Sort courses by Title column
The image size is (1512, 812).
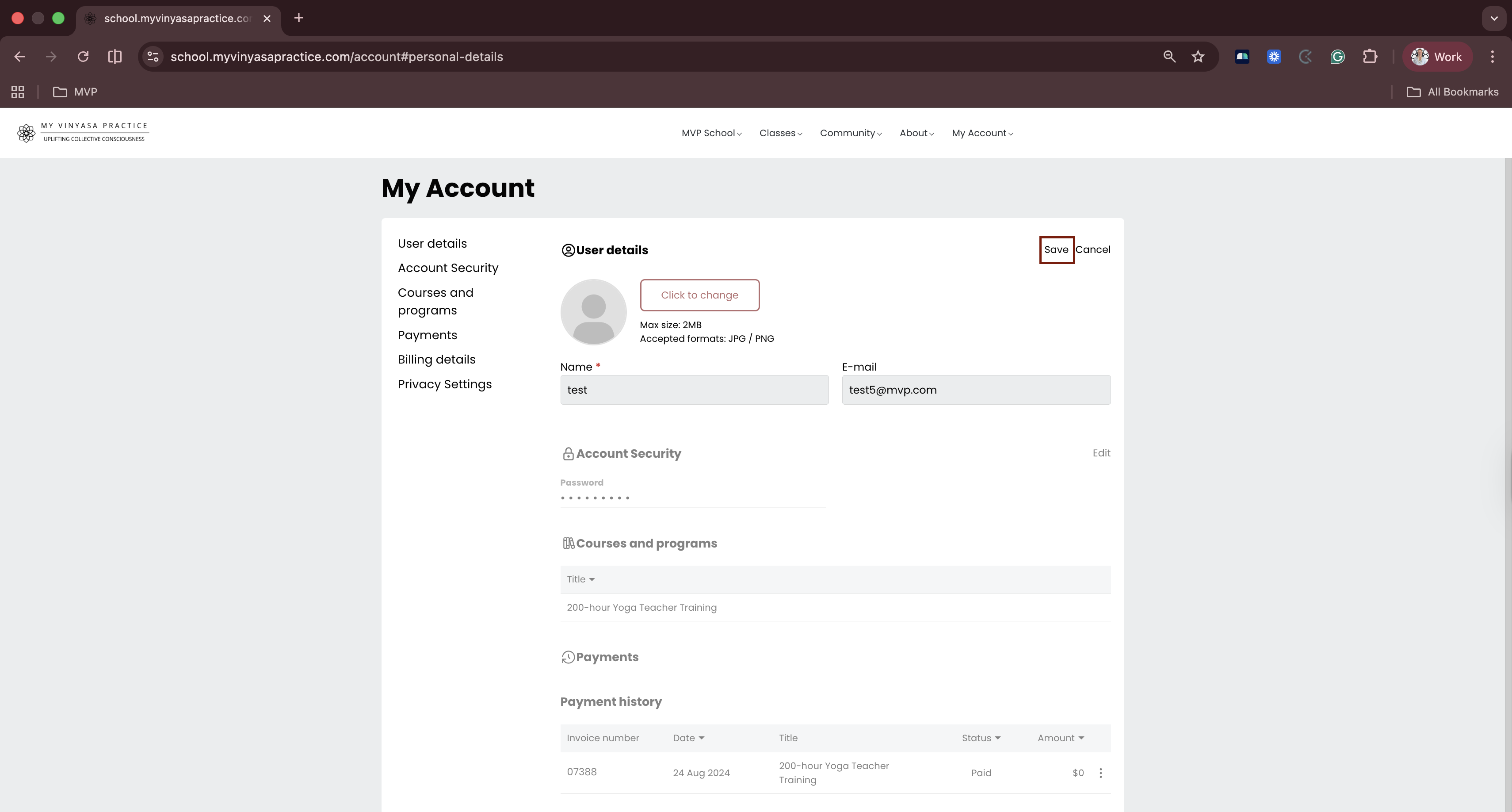click(x=580, y=579)
